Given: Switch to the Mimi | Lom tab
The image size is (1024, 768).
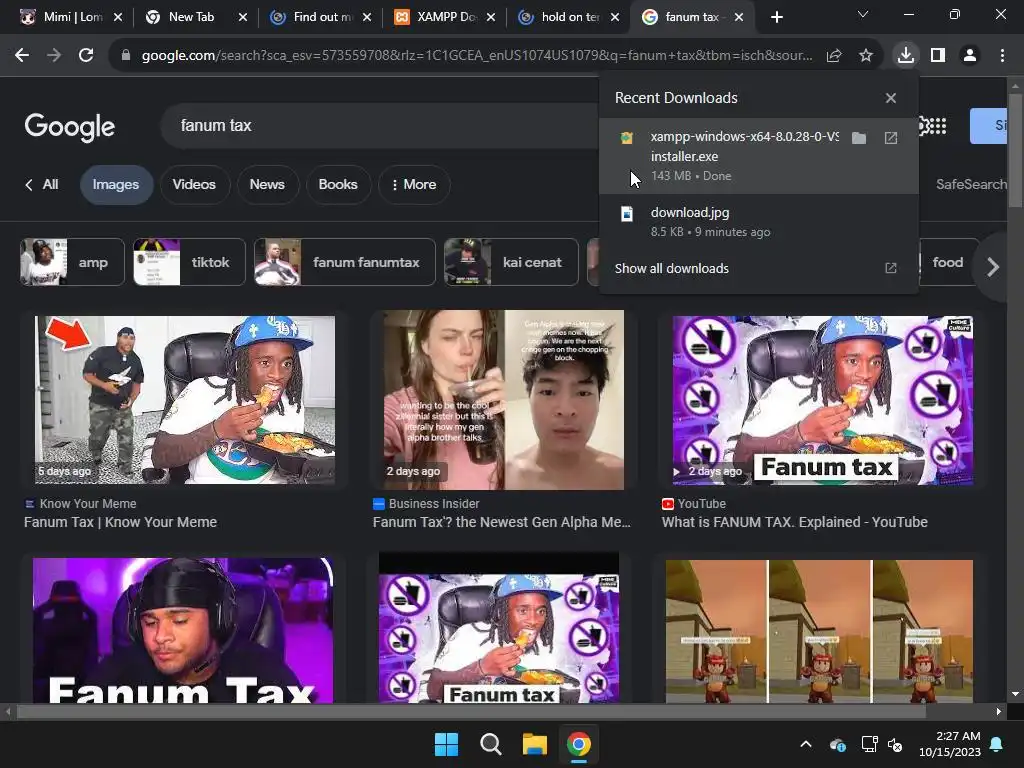Looking at the screenshot, I should (71, 17).
